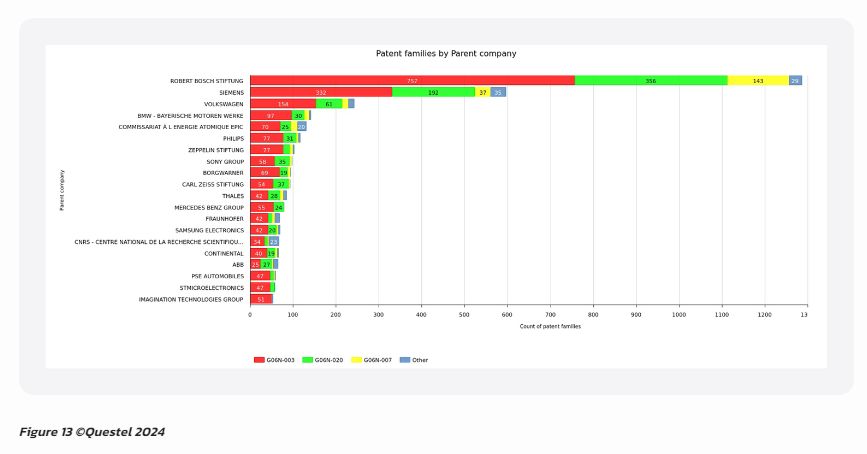Click the 'SAMSUNG ELECTRONICS' row label
Viewport: 867px width, 454px height.
[210, 231]
